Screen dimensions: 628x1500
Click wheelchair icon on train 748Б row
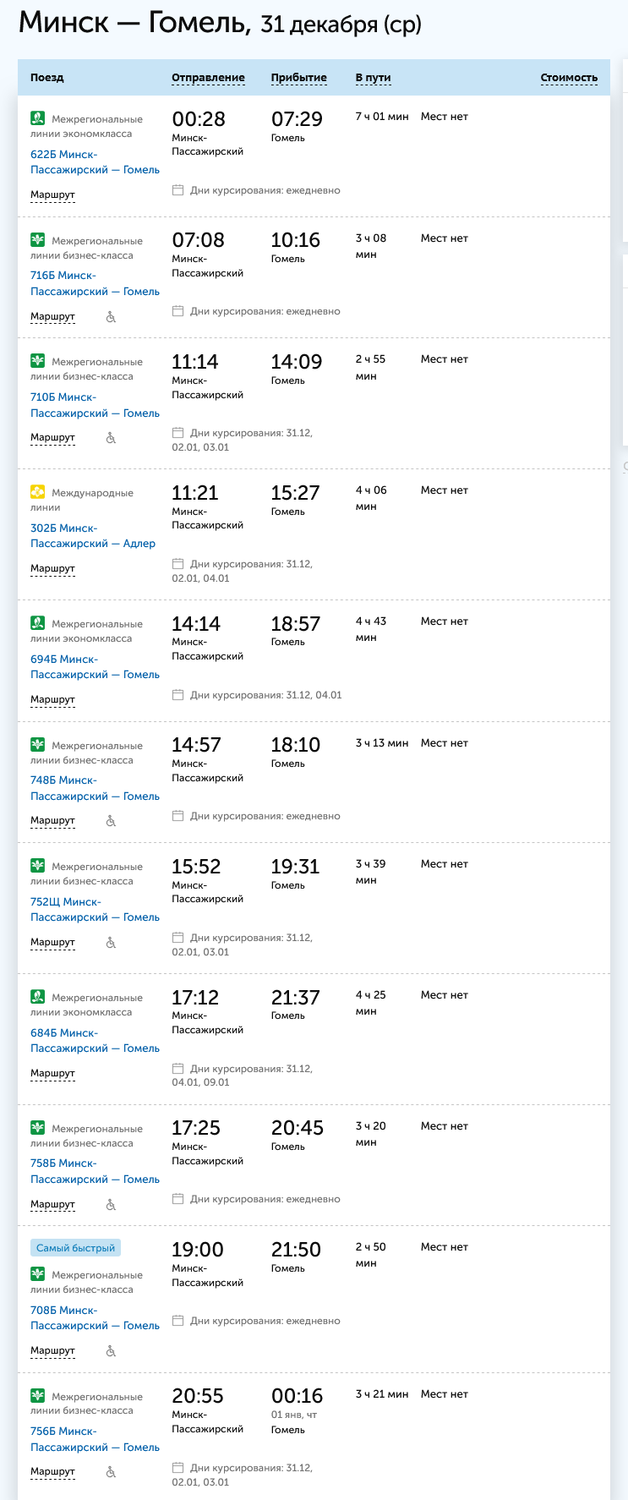[111, 821]
